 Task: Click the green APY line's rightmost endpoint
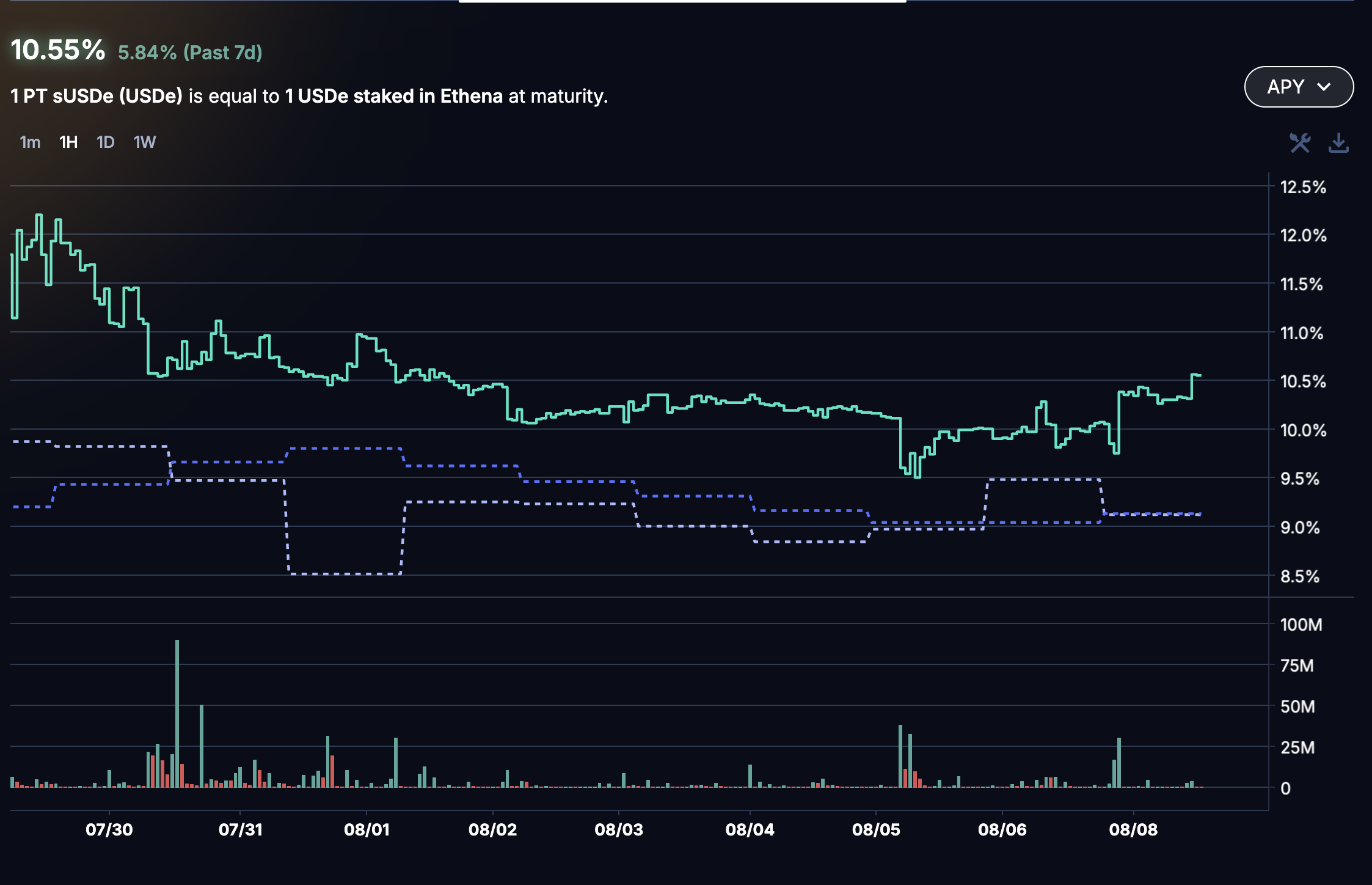click(x=1199, y=375)
